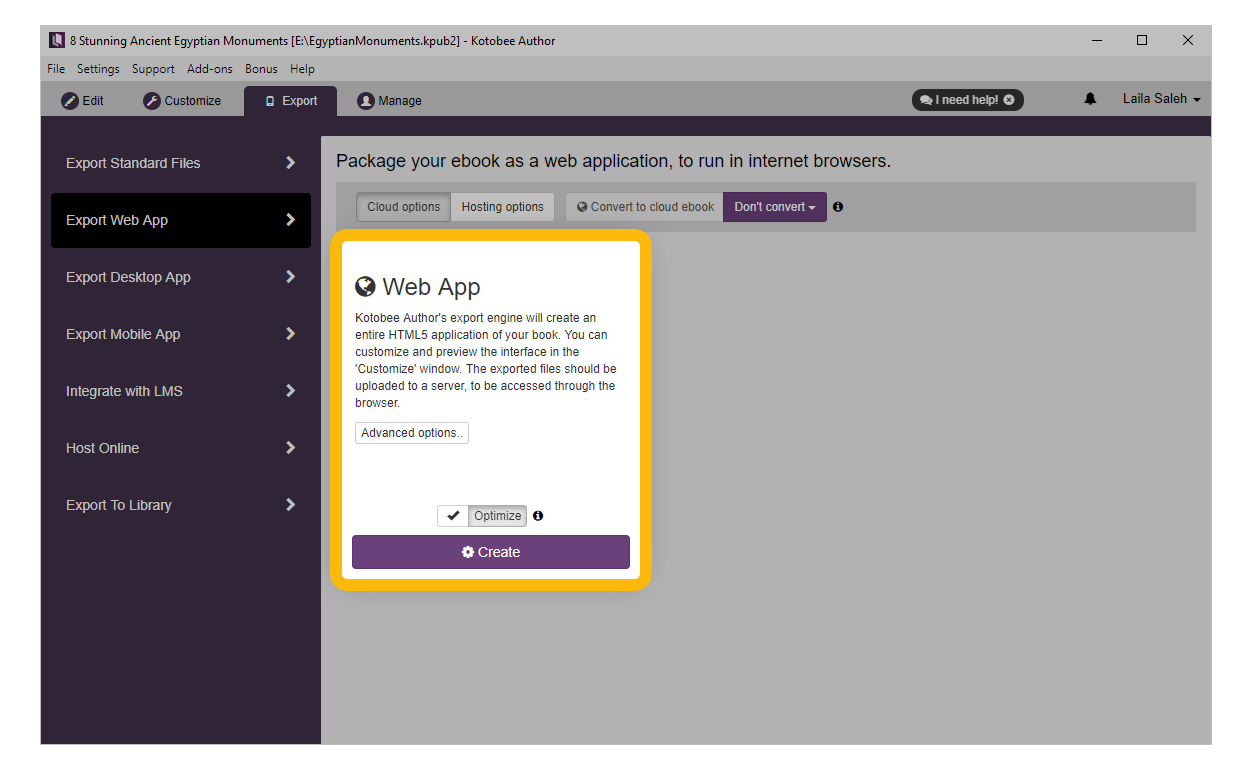This screenshot has width=1250, height=770.
Task: Click the Kotobee Author app icon in title bar
Action: click(57, 41)
